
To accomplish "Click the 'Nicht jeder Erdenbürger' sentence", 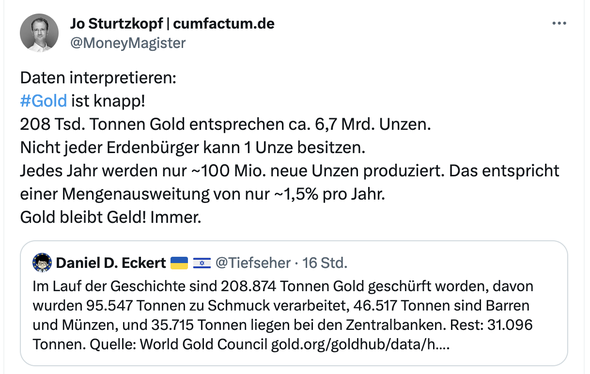I will pyautogui.click(x=193, y=148).
